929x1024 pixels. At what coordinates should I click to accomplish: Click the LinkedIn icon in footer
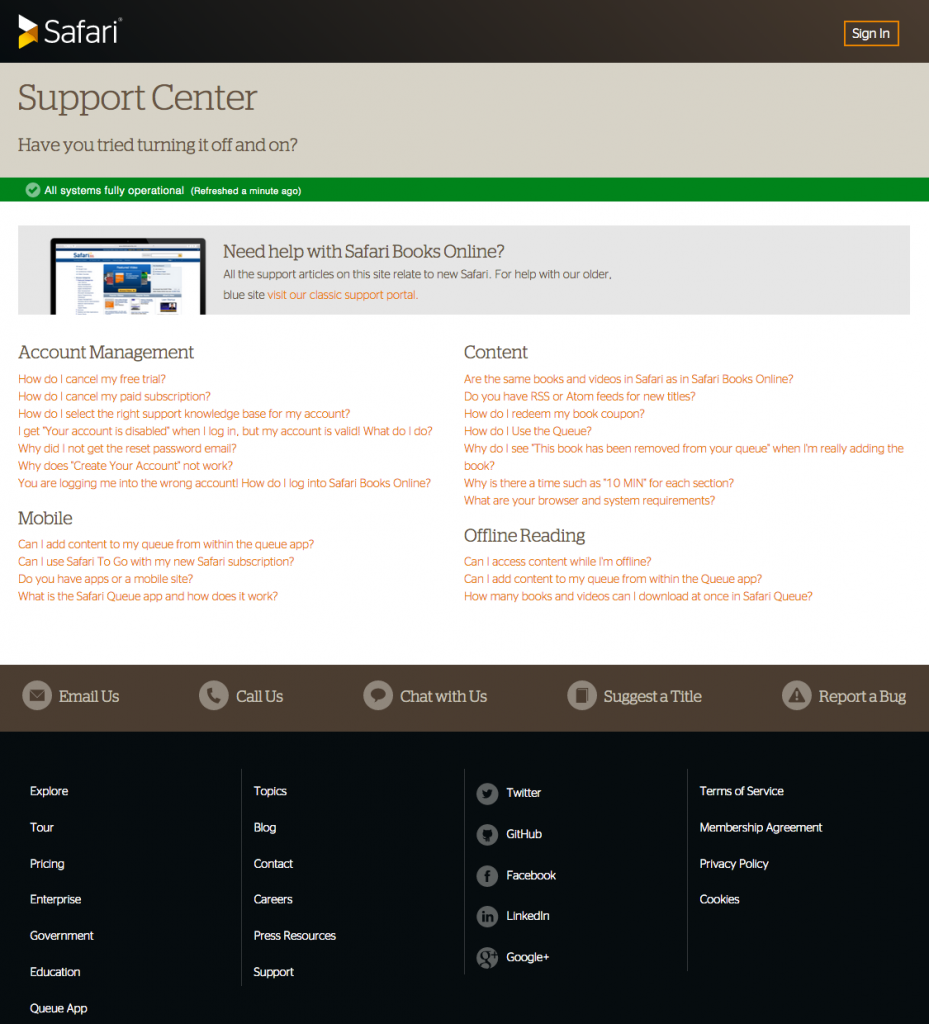pos(487,917)
